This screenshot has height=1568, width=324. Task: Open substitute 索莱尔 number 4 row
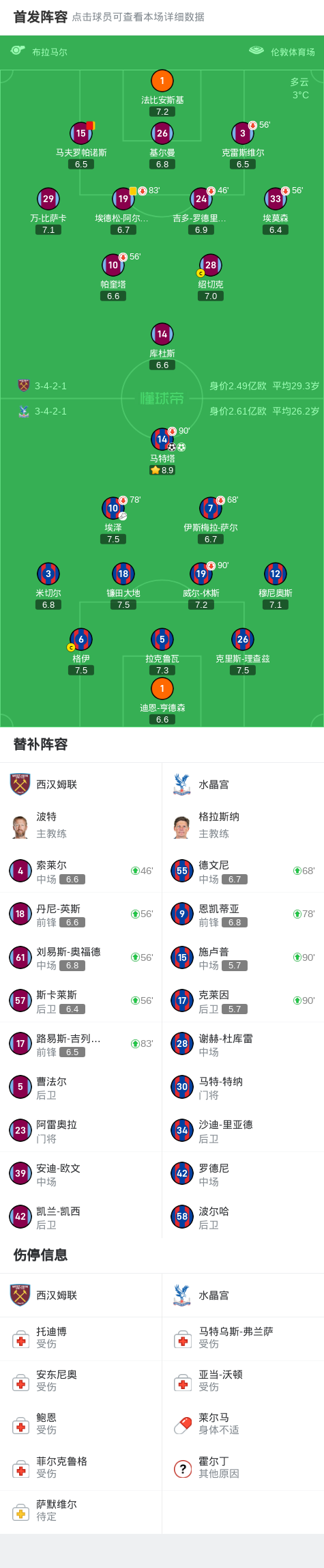(81, 871)
